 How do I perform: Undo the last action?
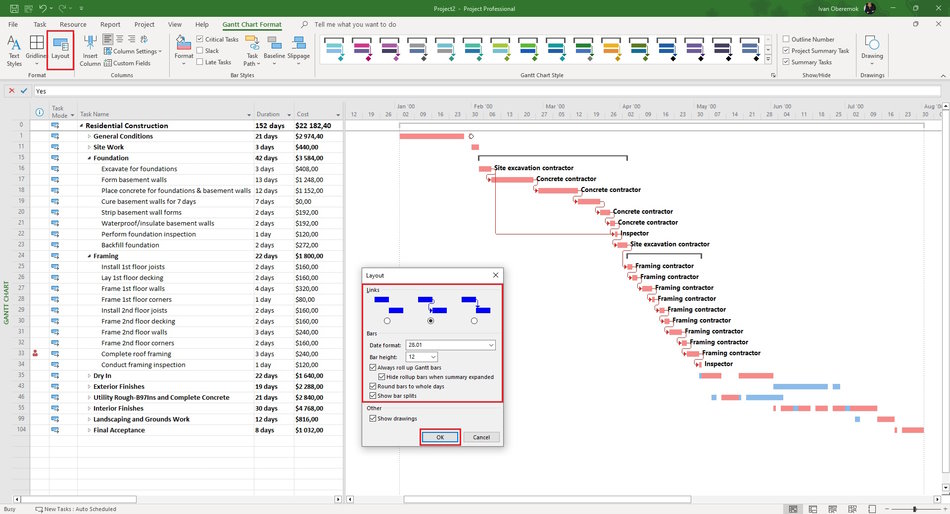tap(43, 8)
